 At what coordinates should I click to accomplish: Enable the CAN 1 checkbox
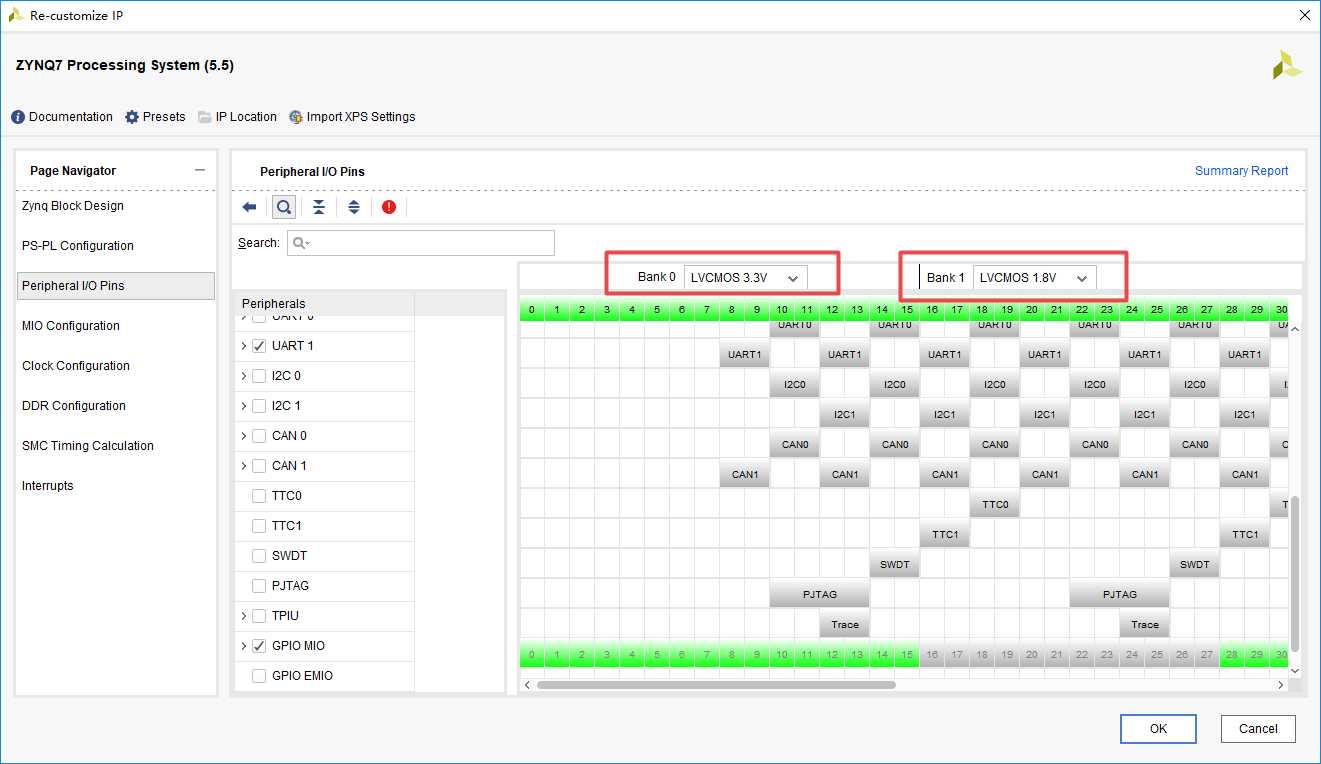click(259, 466)
